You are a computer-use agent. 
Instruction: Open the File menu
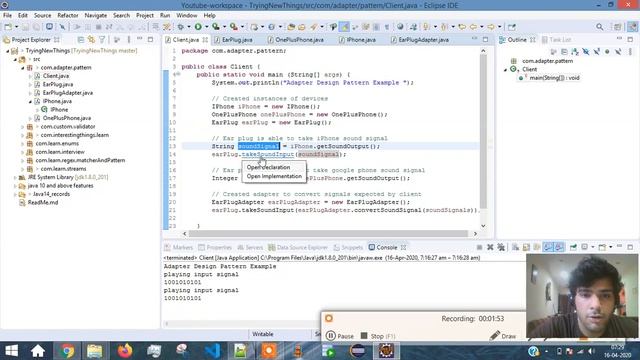7,15
